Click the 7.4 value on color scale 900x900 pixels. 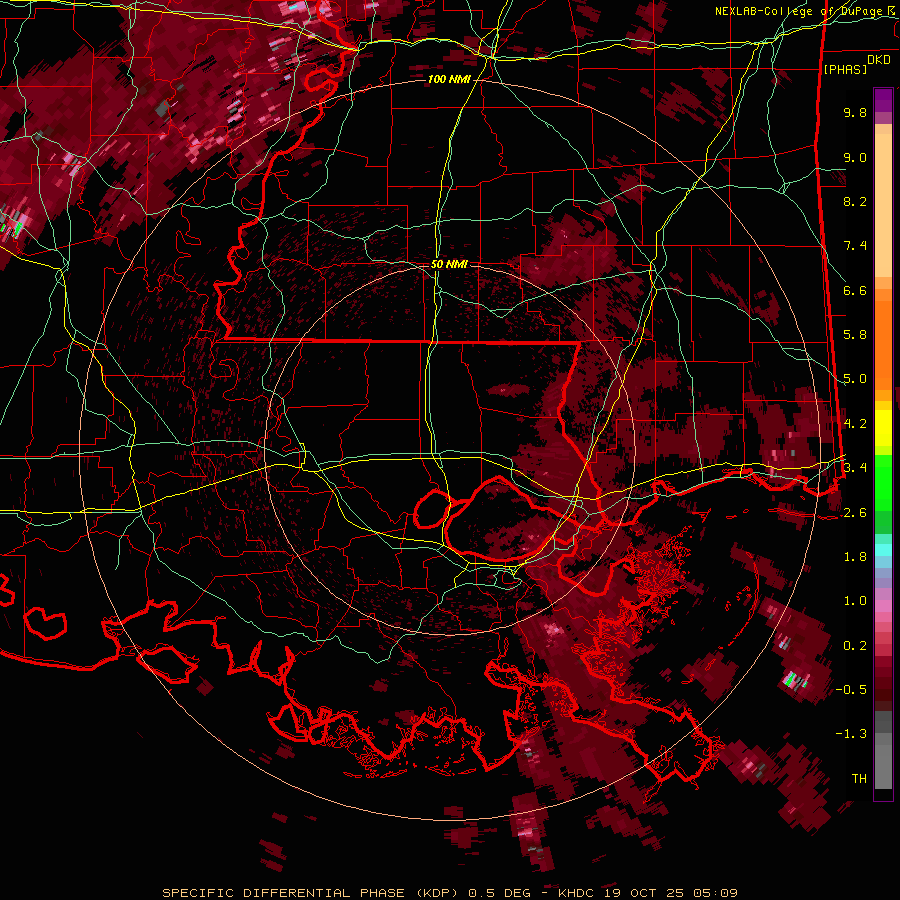855,246
